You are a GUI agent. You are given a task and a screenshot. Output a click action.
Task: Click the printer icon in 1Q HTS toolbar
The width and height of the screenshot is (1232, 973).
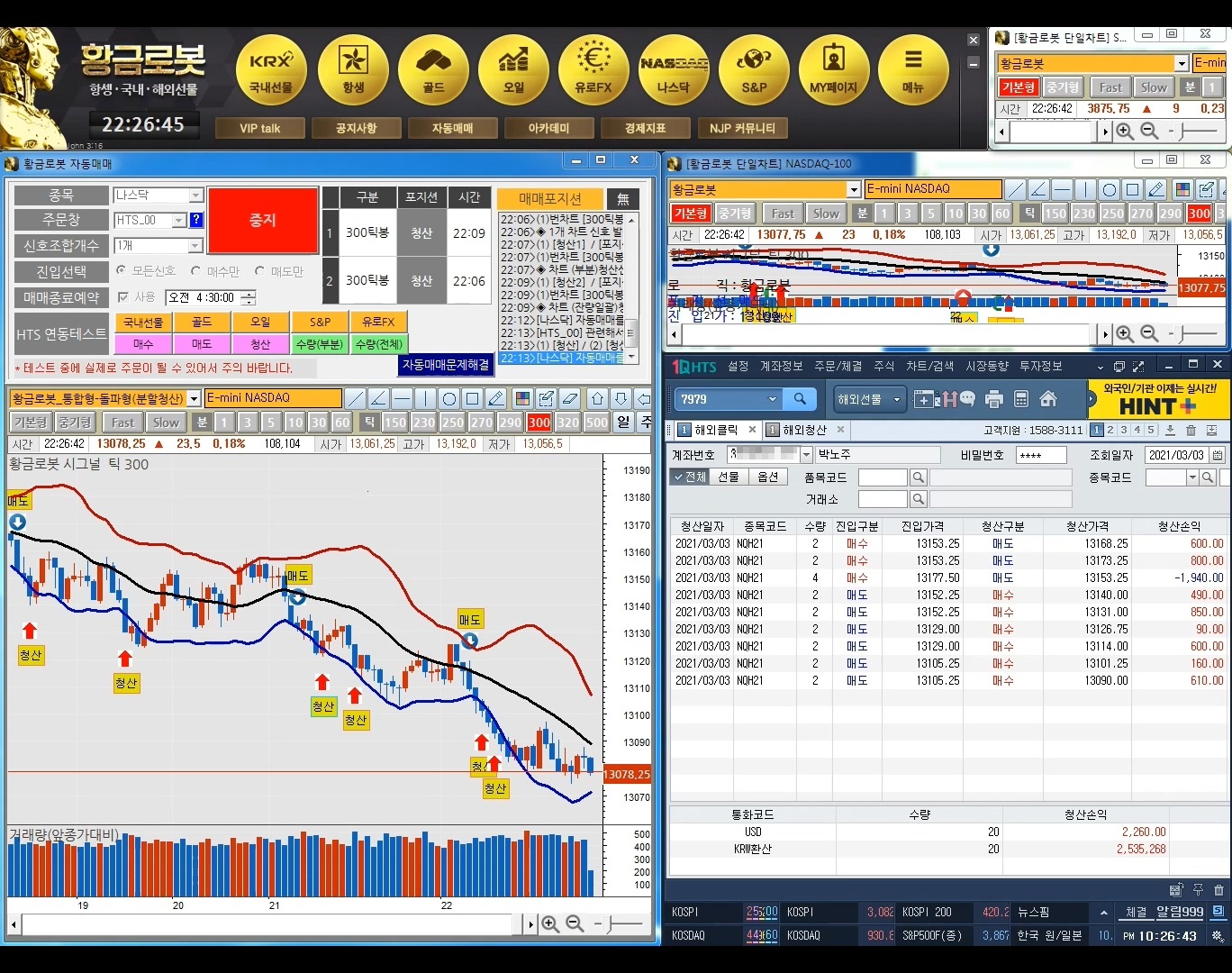(994, 399)
